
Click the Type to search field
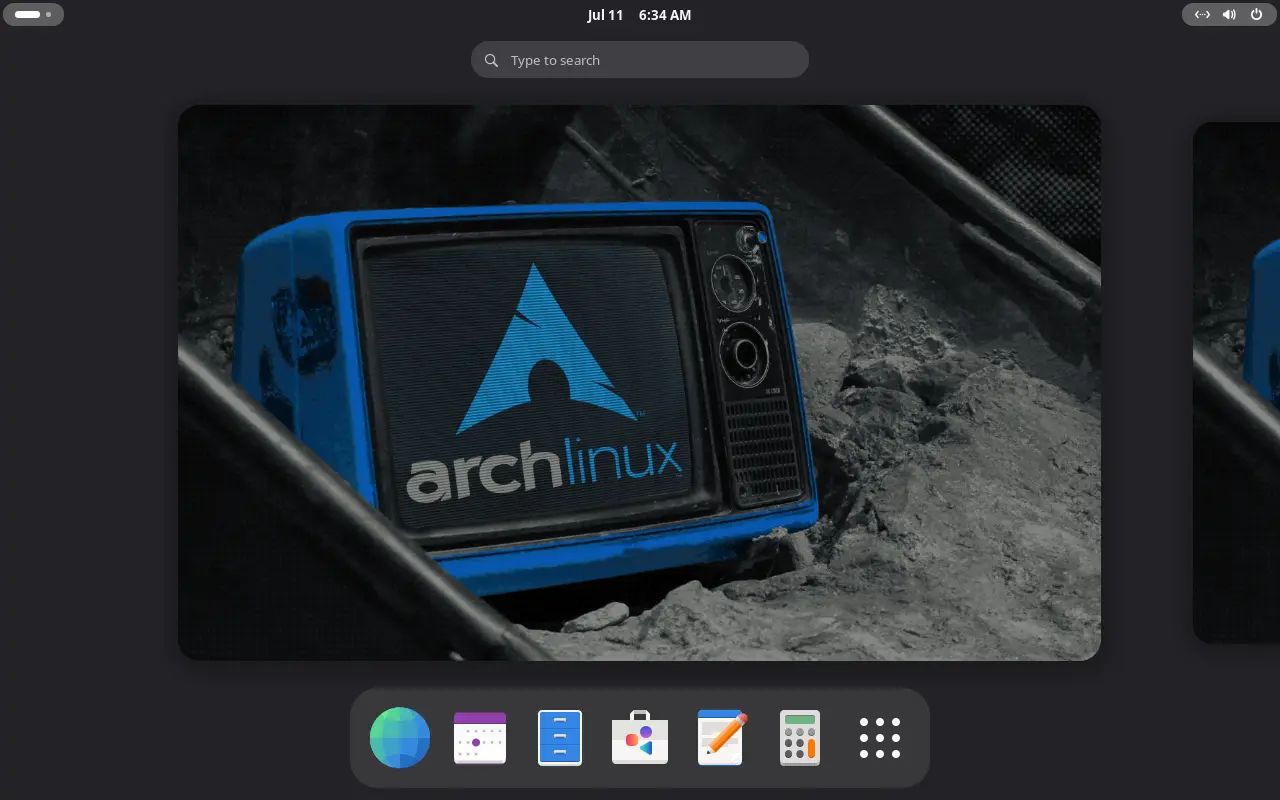[x=640, y=60]
